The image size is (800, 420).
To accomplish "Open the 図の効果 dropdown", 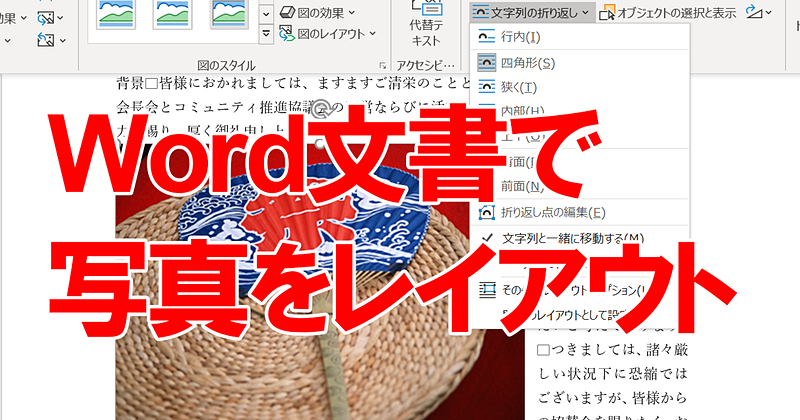I will [352, 12].
